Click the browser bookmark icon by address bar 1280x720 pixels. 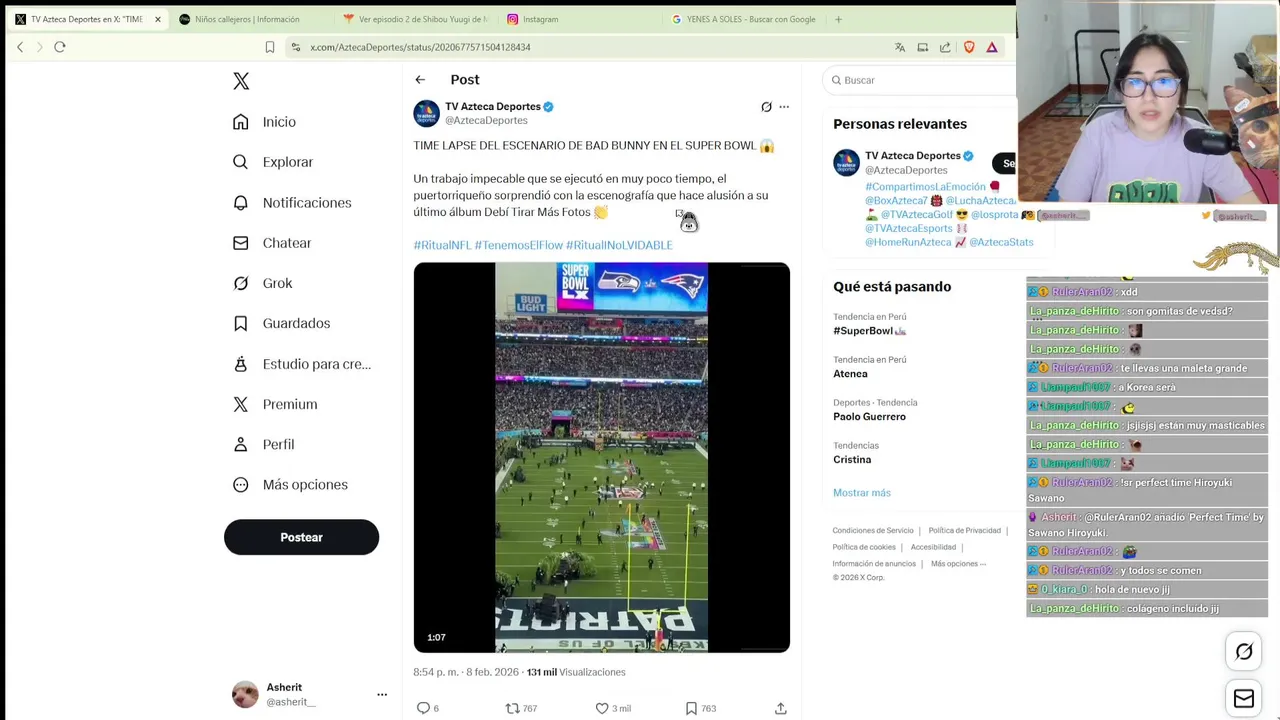pos(270,47)
